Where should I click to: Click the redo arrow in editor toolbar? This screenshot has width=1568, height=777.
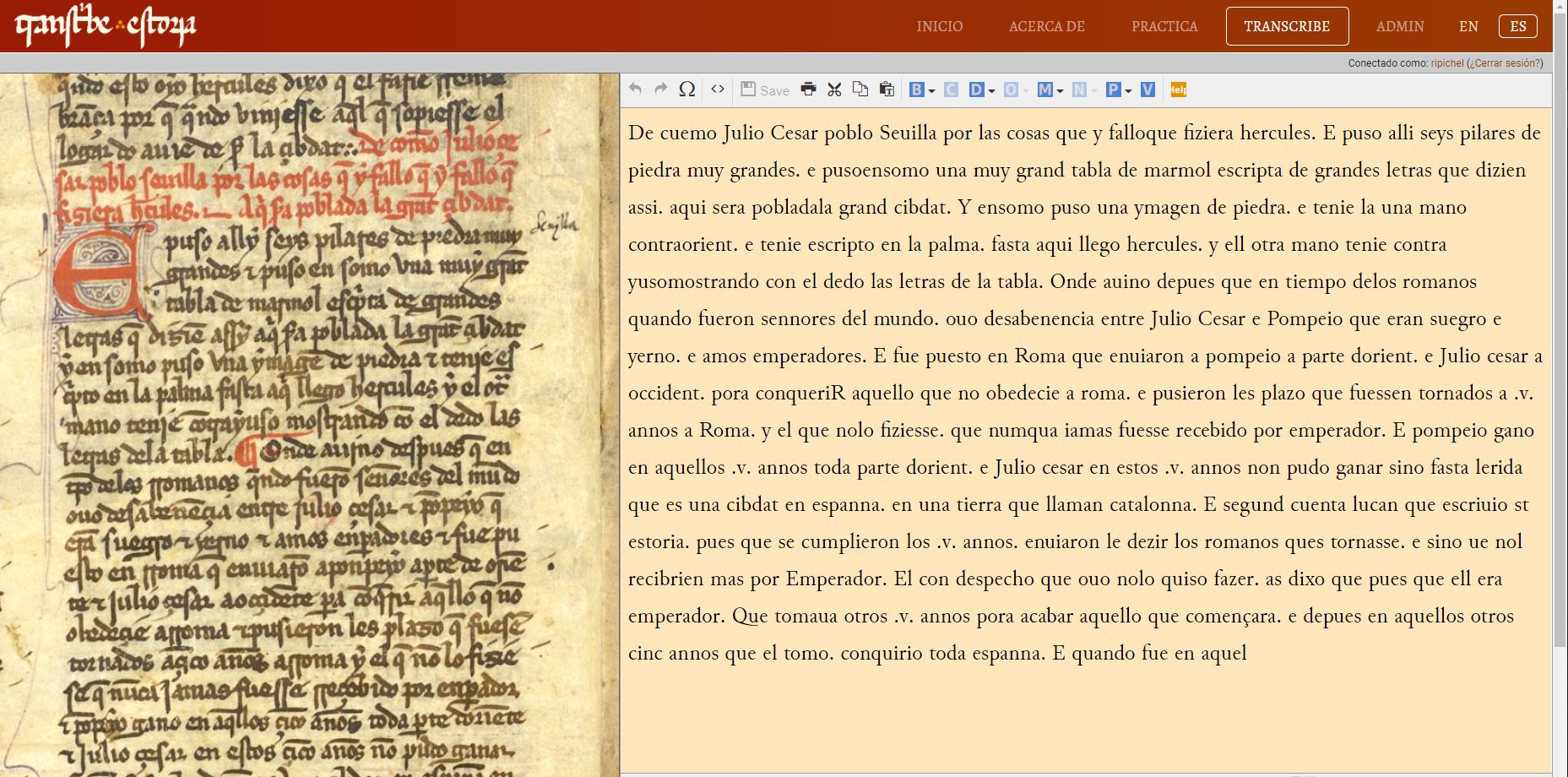pyautogui.click(x=661, y=90)
